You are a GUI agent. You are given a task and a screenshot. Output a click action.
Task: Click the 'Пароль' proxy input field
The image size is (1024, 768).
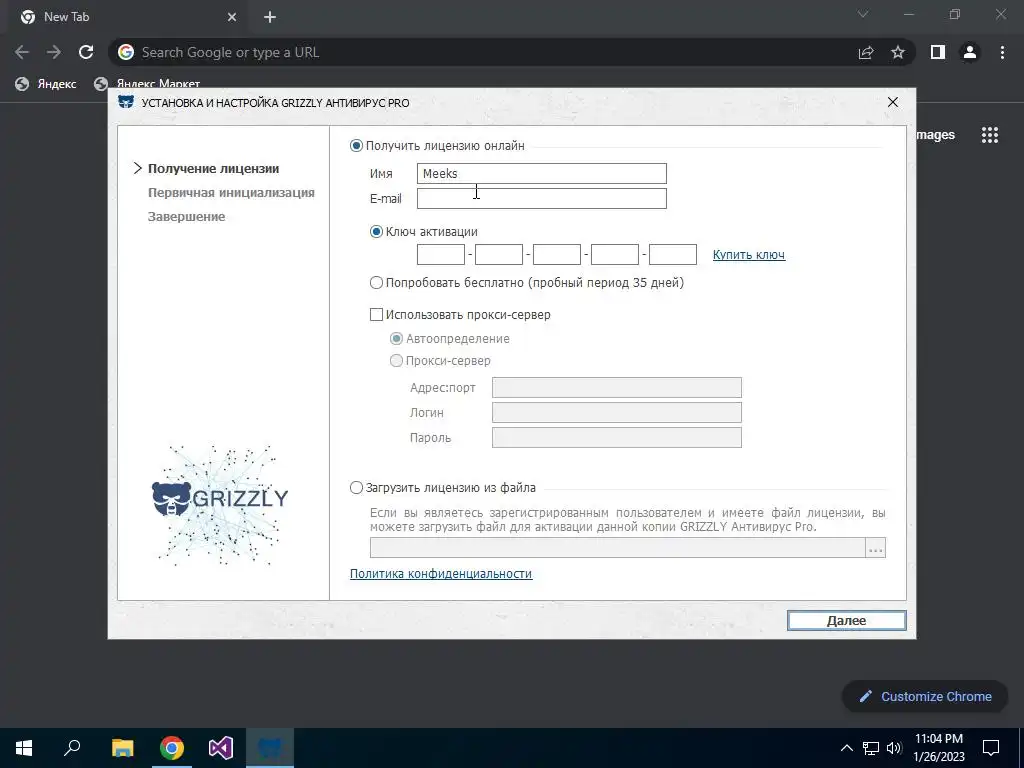click(616, 438)
